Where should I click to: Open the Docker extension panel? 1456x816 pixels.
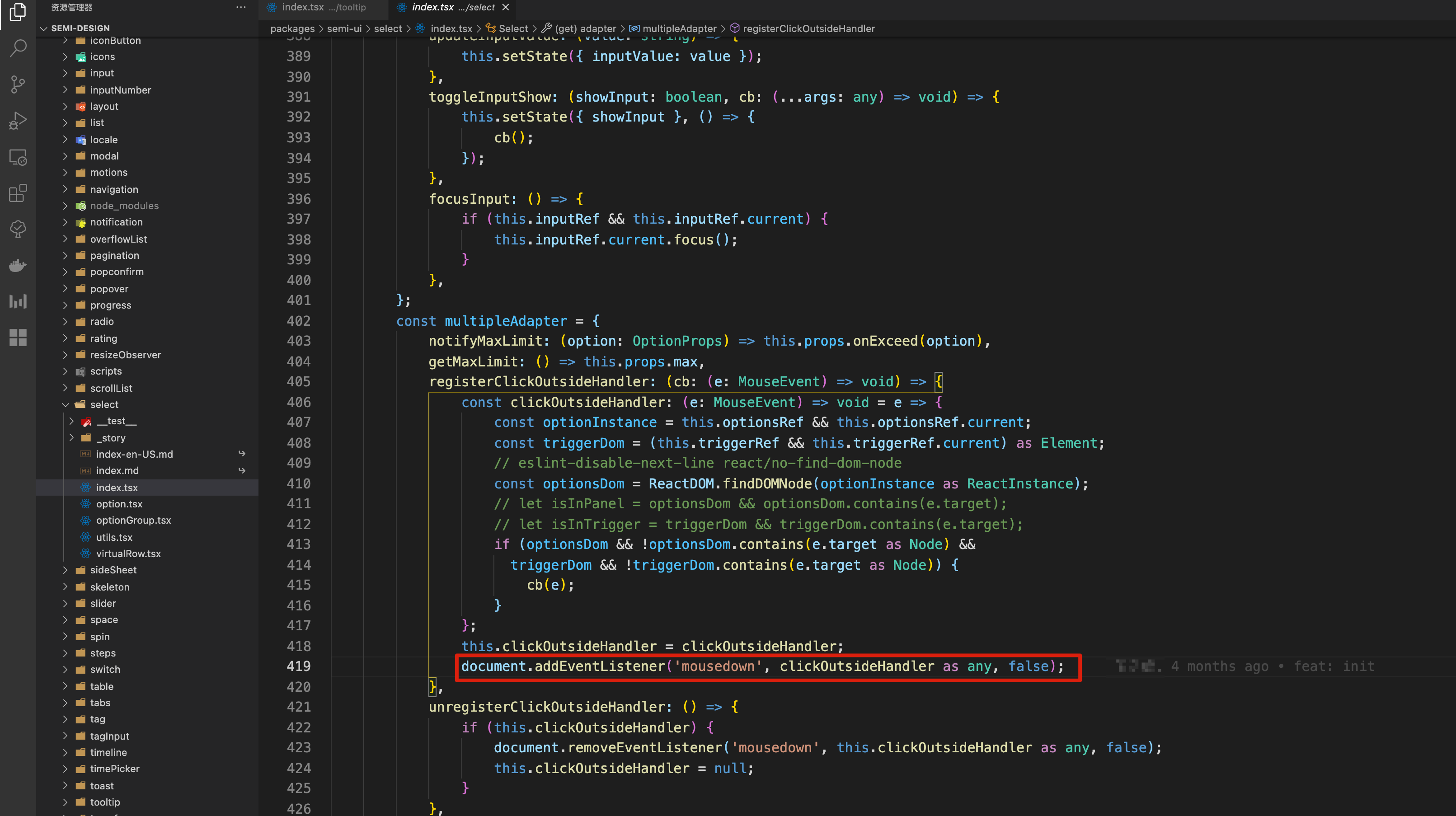pyautogui.click(x=18, y=265)
